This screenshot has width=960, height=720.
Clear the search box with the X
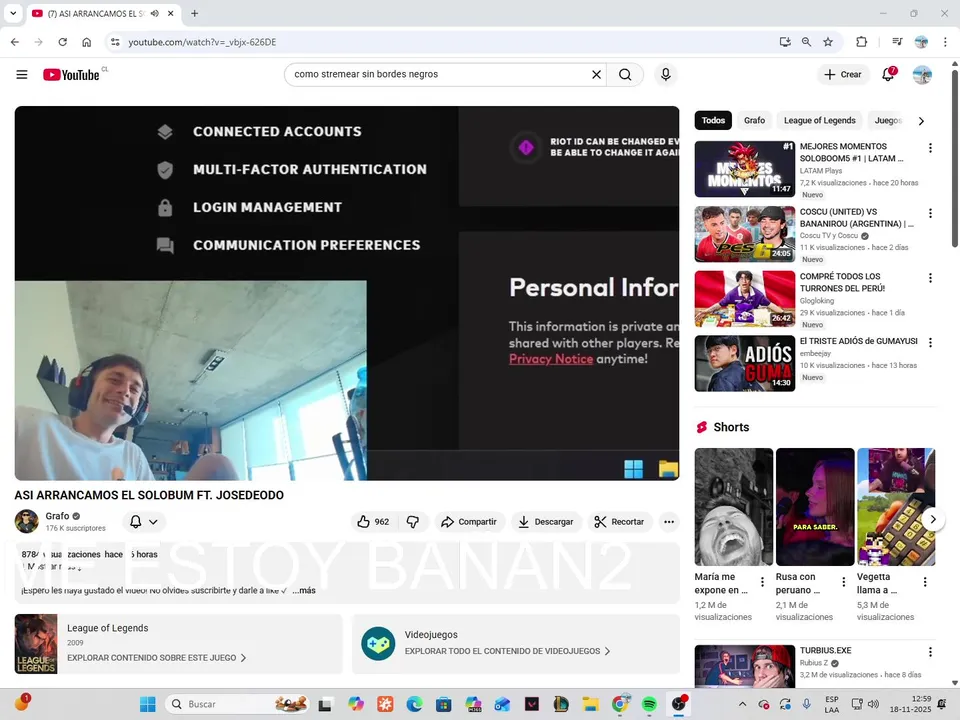point(596,74)
